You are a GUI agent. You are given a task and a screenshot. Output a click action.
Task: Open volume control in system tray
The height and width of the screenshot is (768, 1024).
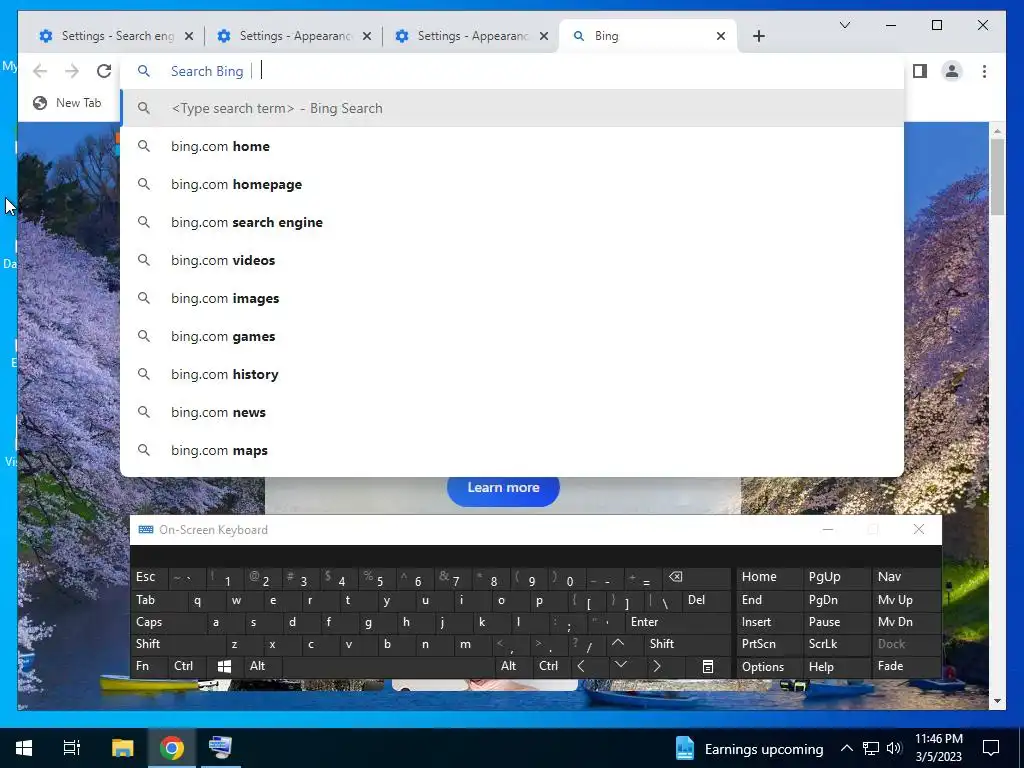[x=894, y=748]
